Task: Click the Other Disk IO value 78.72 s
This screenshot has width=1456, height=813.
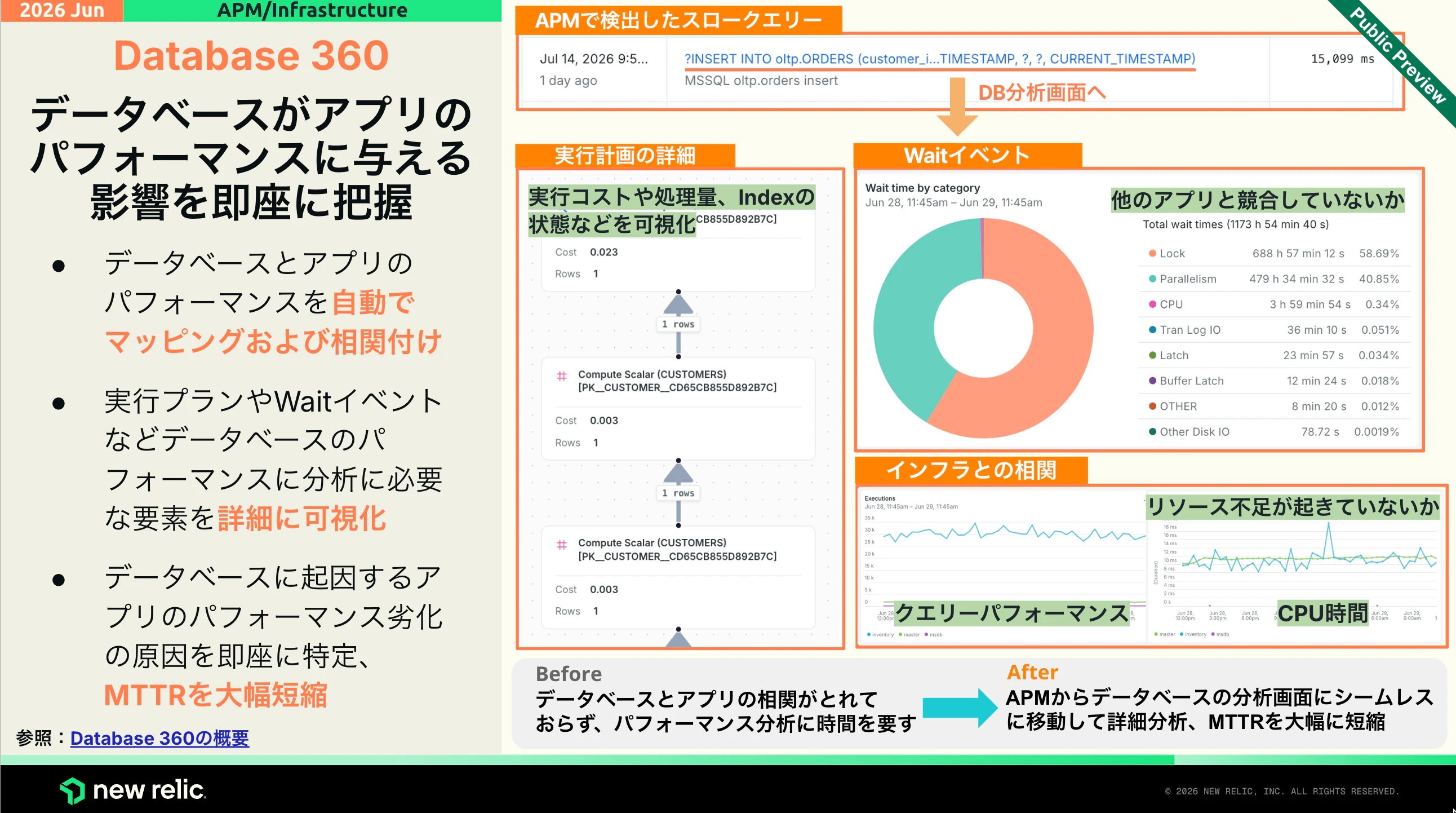Action: click(x=1320, y=431)
